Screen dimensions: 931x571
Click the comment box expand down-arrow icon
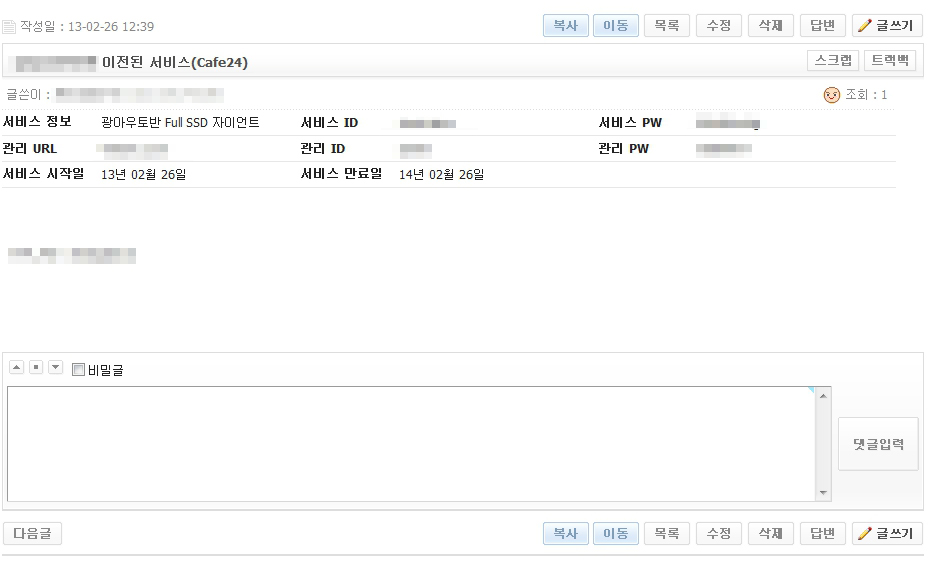click(x=55, y=368)
